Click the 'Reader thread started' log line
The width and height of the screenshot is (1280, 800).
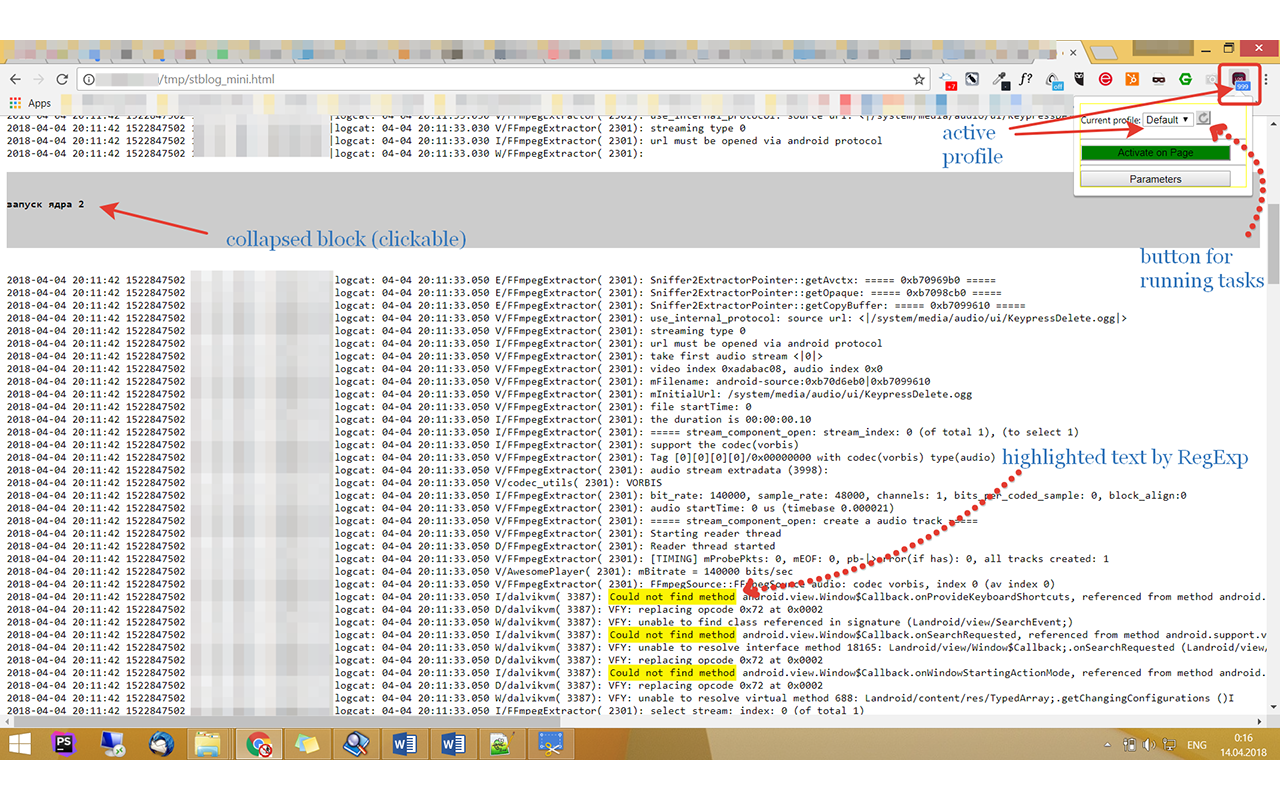point(712,546)
